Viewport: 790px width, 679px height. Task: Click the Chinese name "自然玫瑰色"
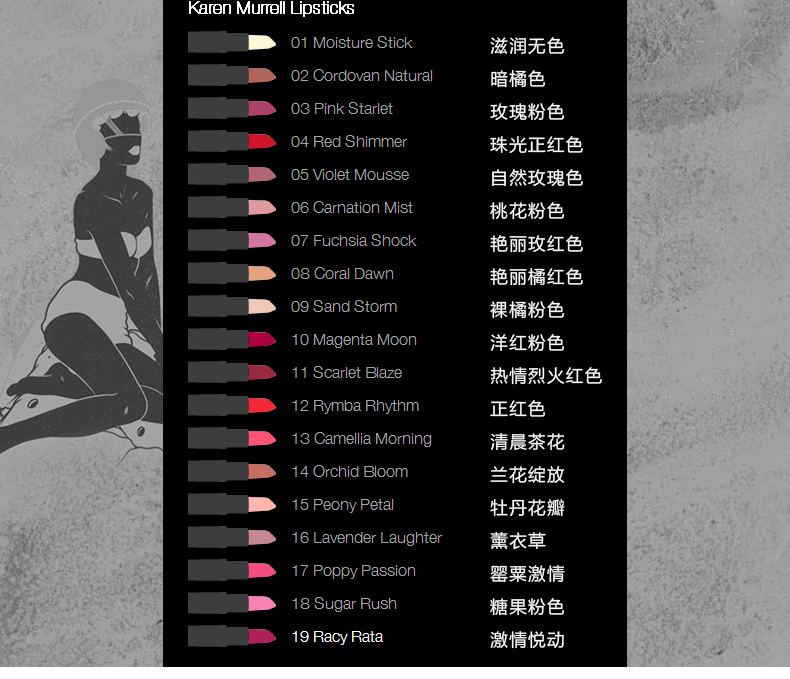click(x=537, y=178)
